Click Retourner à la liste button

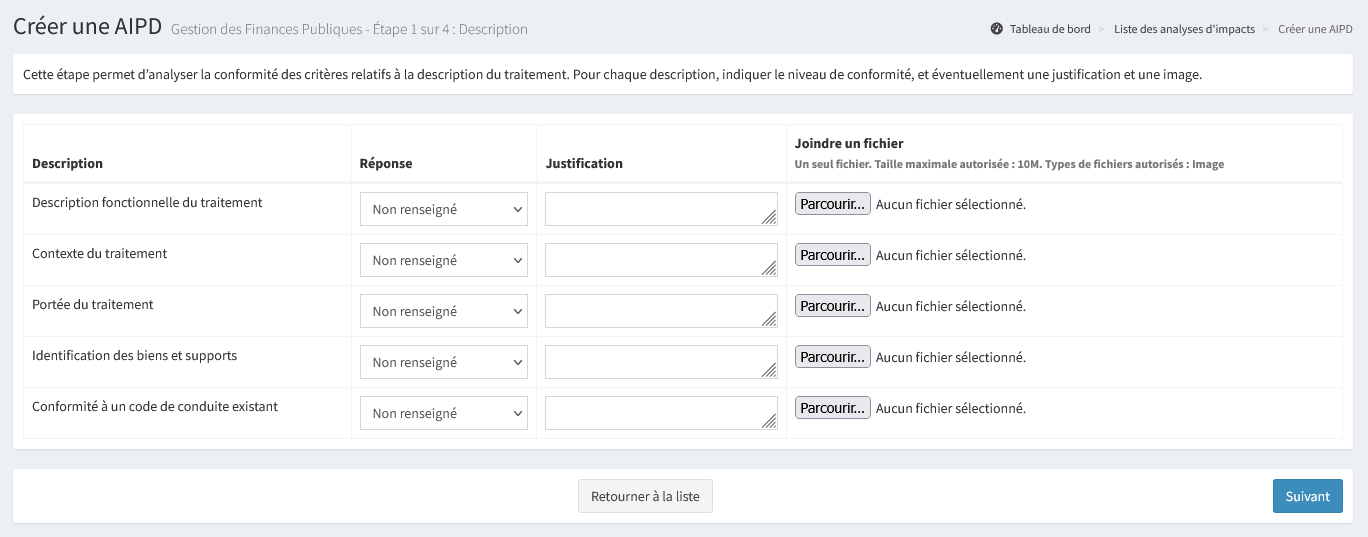(645, 496)
